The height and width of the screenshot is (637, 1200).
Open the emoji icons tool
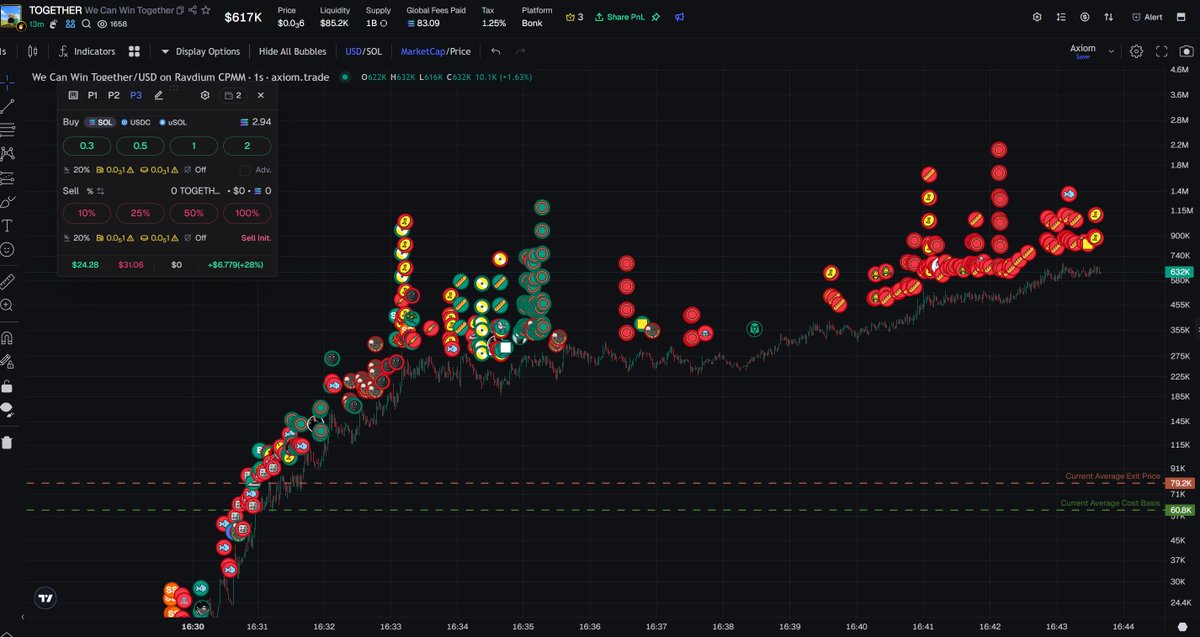[8, 250]
